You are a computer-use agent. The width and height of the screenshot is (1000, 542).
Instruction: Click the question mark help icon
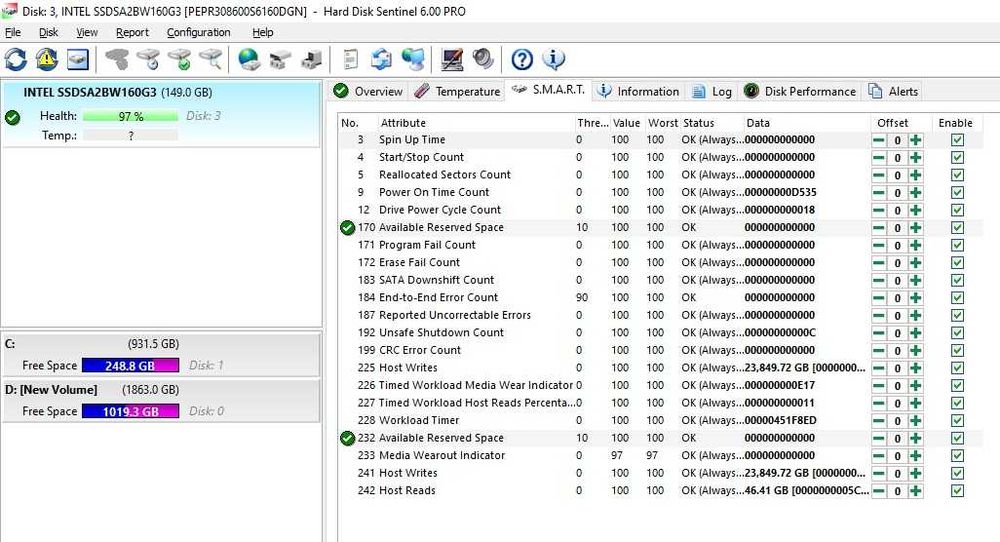tap(522, 59)
